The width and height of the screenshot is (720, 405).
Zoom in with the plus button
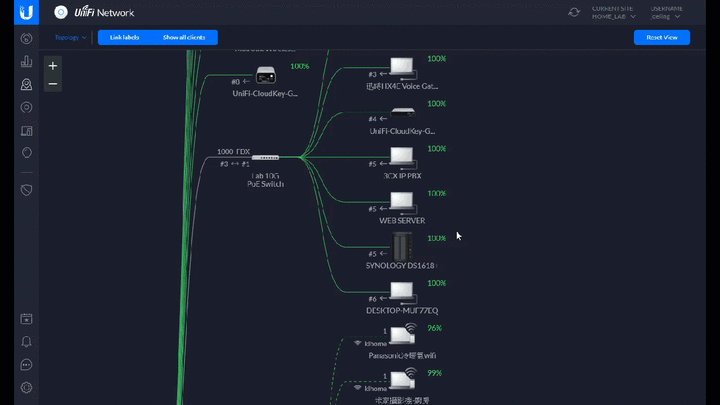53,66
